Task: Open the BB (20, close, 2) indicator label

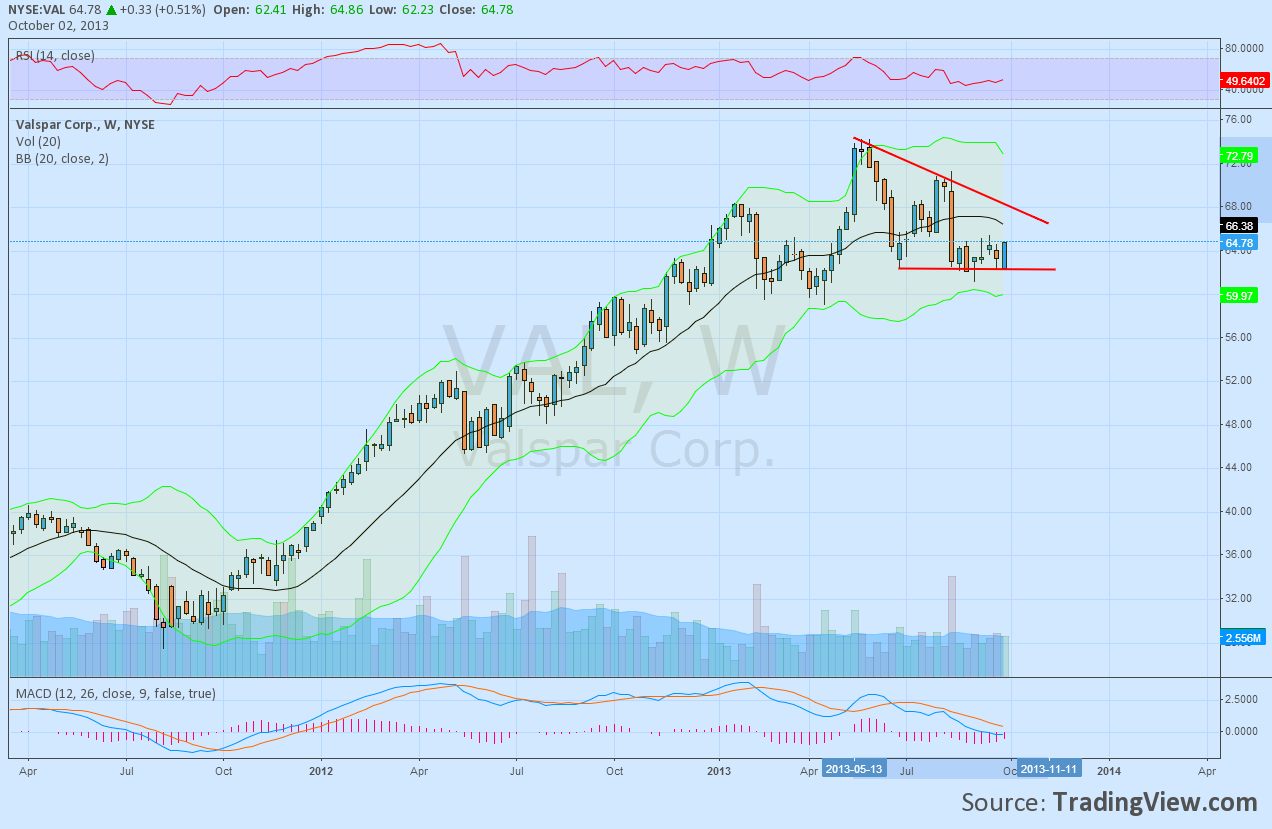Action: coord(62,159)
